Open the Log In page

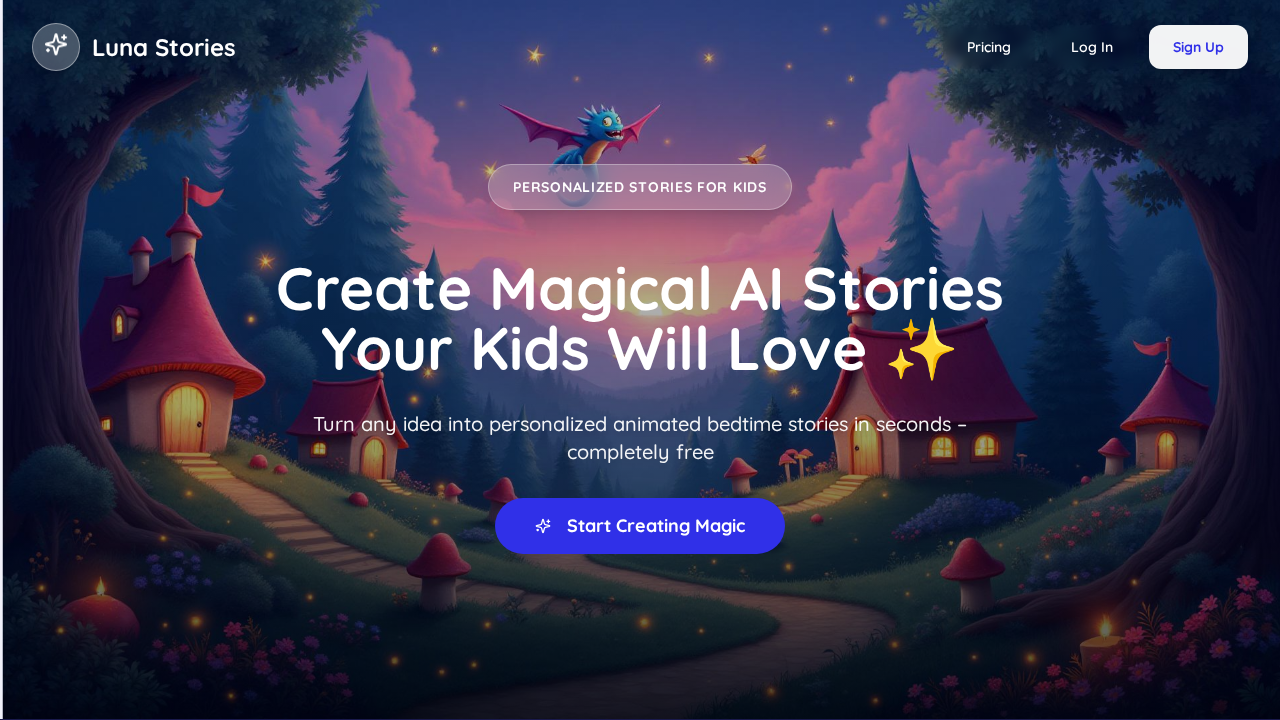tap(1092, 47)
